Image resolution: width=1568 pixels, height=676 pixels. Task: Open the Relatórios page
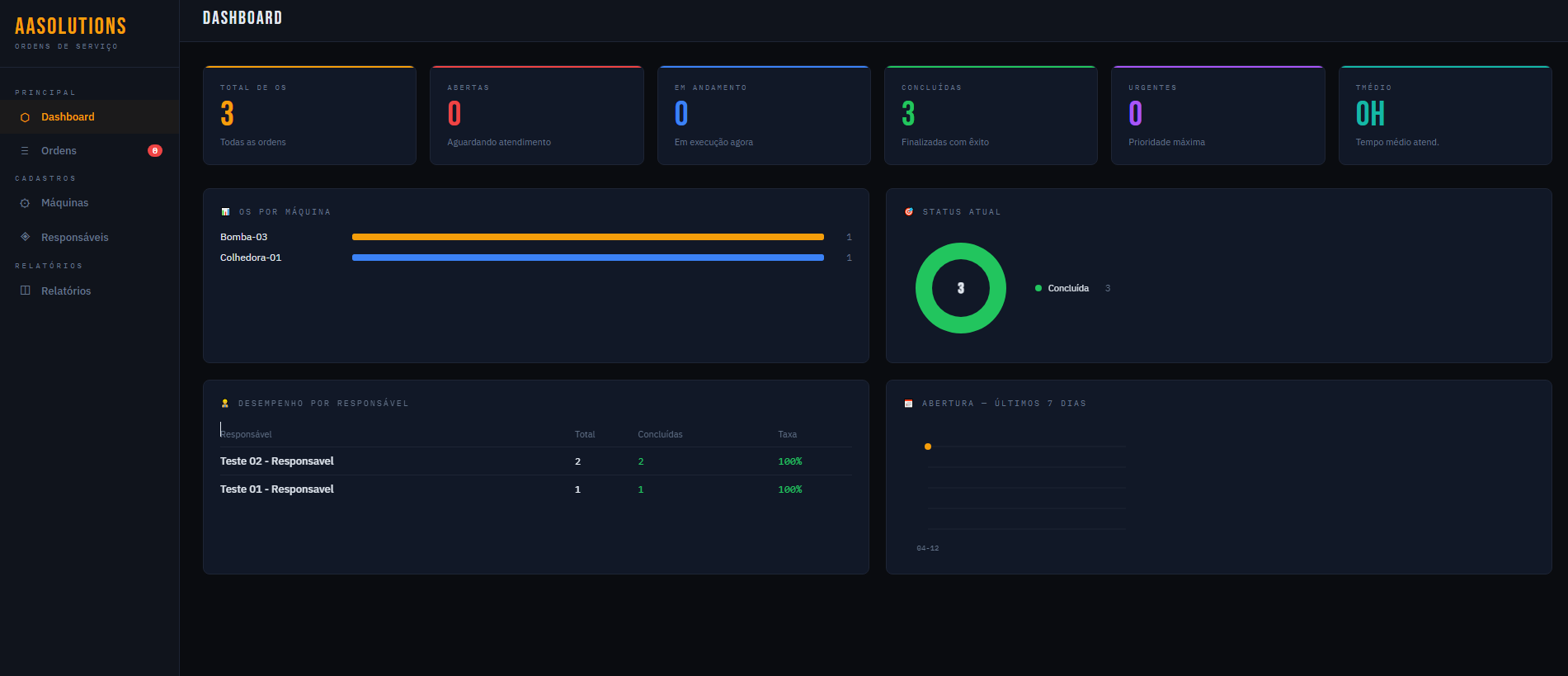point(89,291)
